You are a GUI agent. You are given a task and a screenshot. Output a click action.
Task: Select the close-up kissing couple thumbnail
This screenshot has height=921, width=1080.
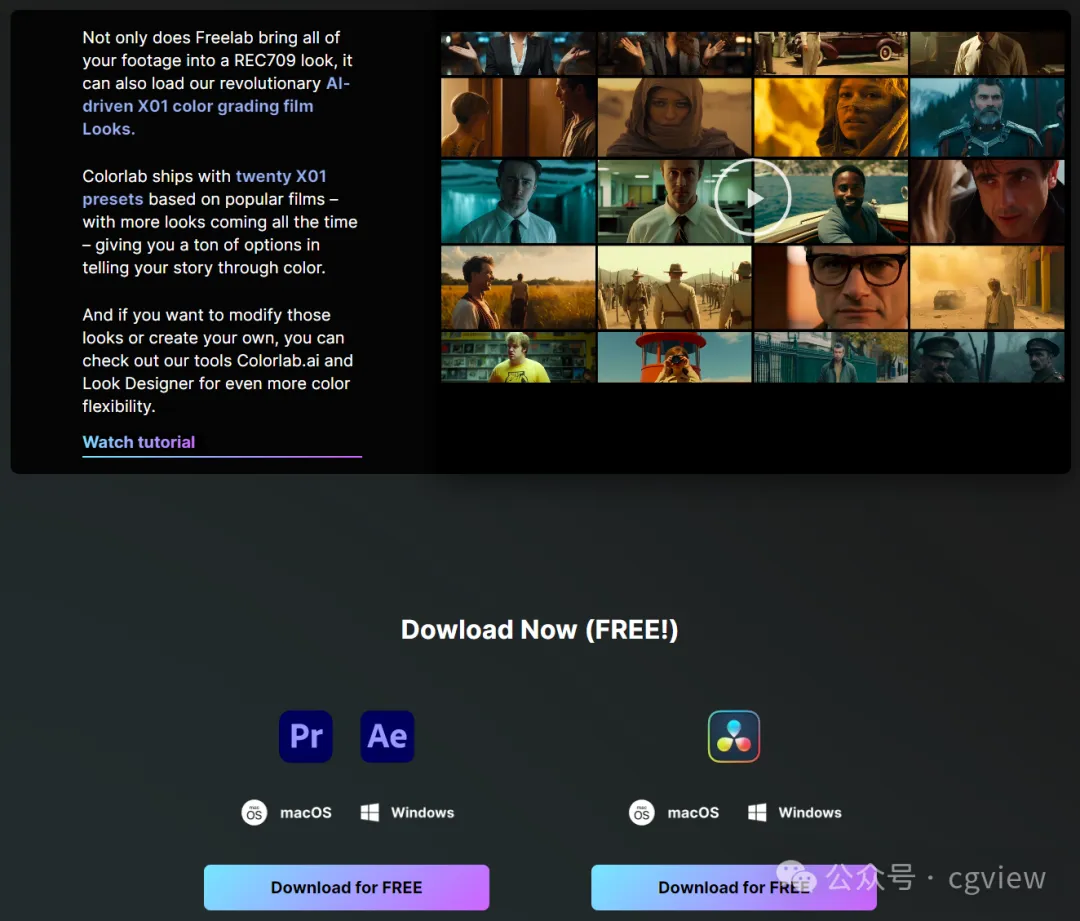[x=987, y=202]
